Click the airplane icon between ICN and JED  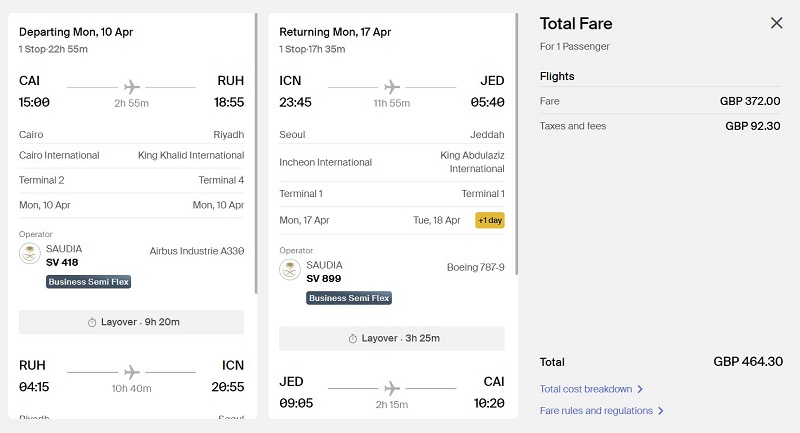click(392, 87)
